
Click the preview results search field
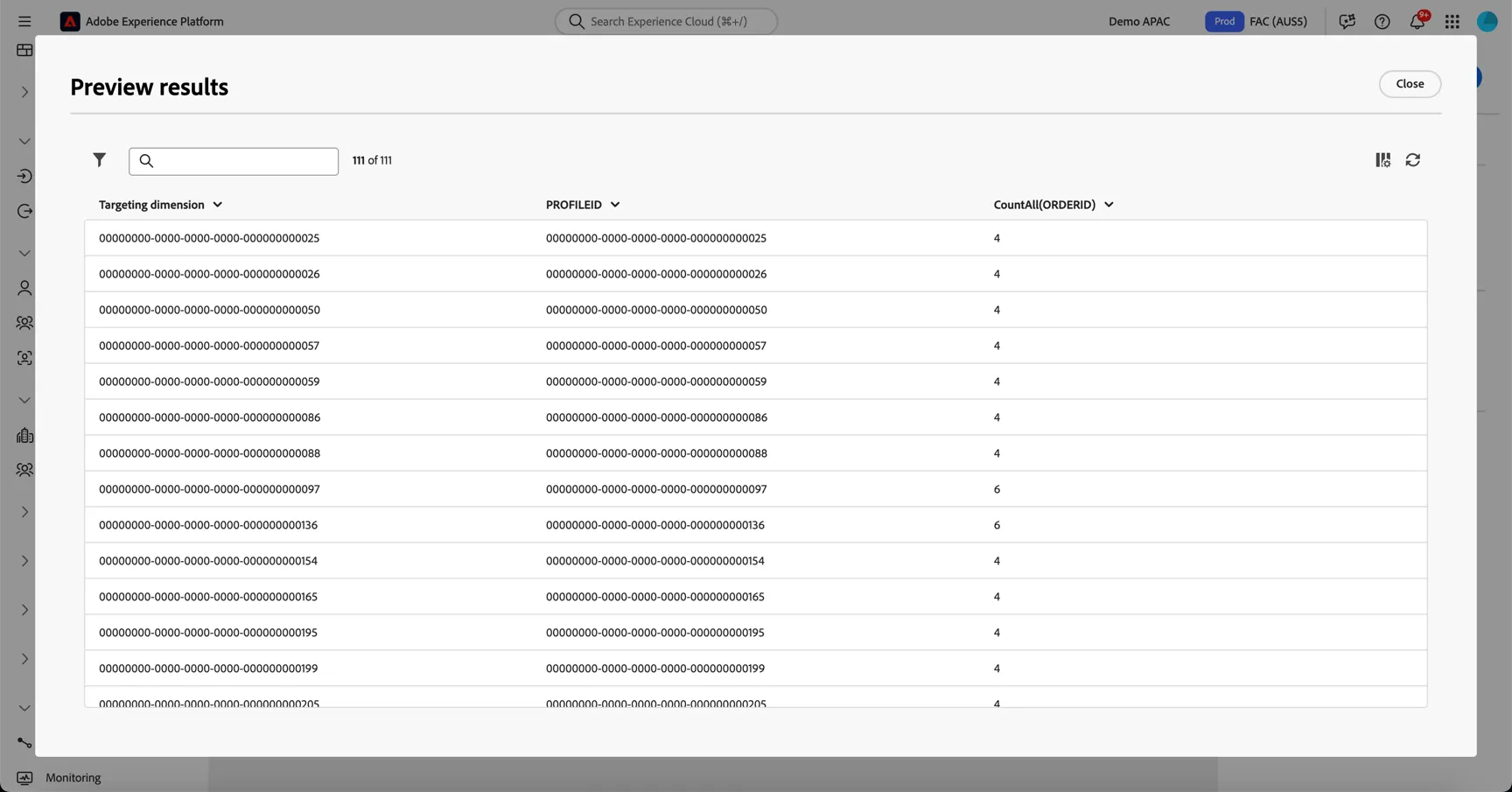tap(234, 161)
